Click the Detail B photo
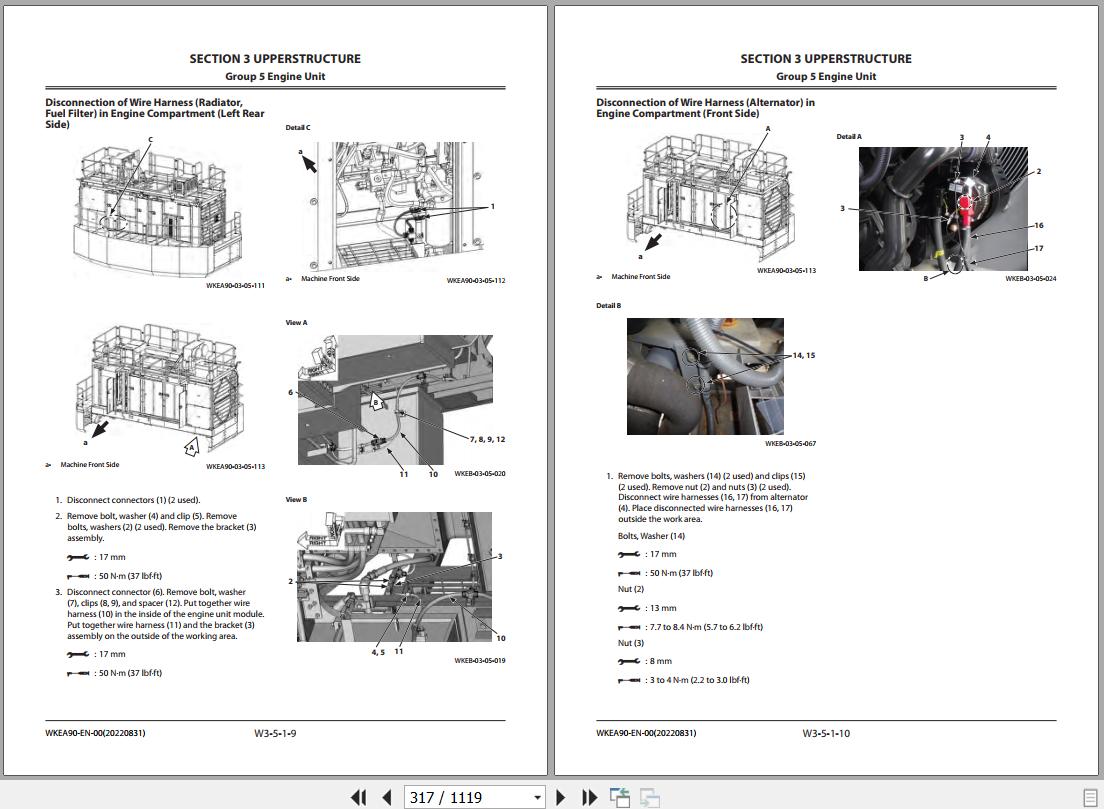The width and height of the screenshot is (1104, 809). 705,376
